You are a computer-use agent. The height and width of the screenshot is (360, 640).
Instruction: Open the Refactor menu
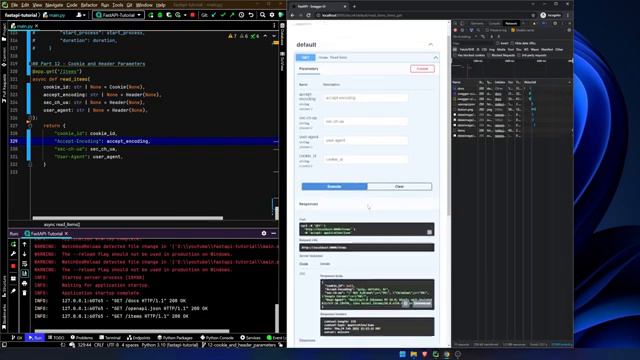point(89,5)
